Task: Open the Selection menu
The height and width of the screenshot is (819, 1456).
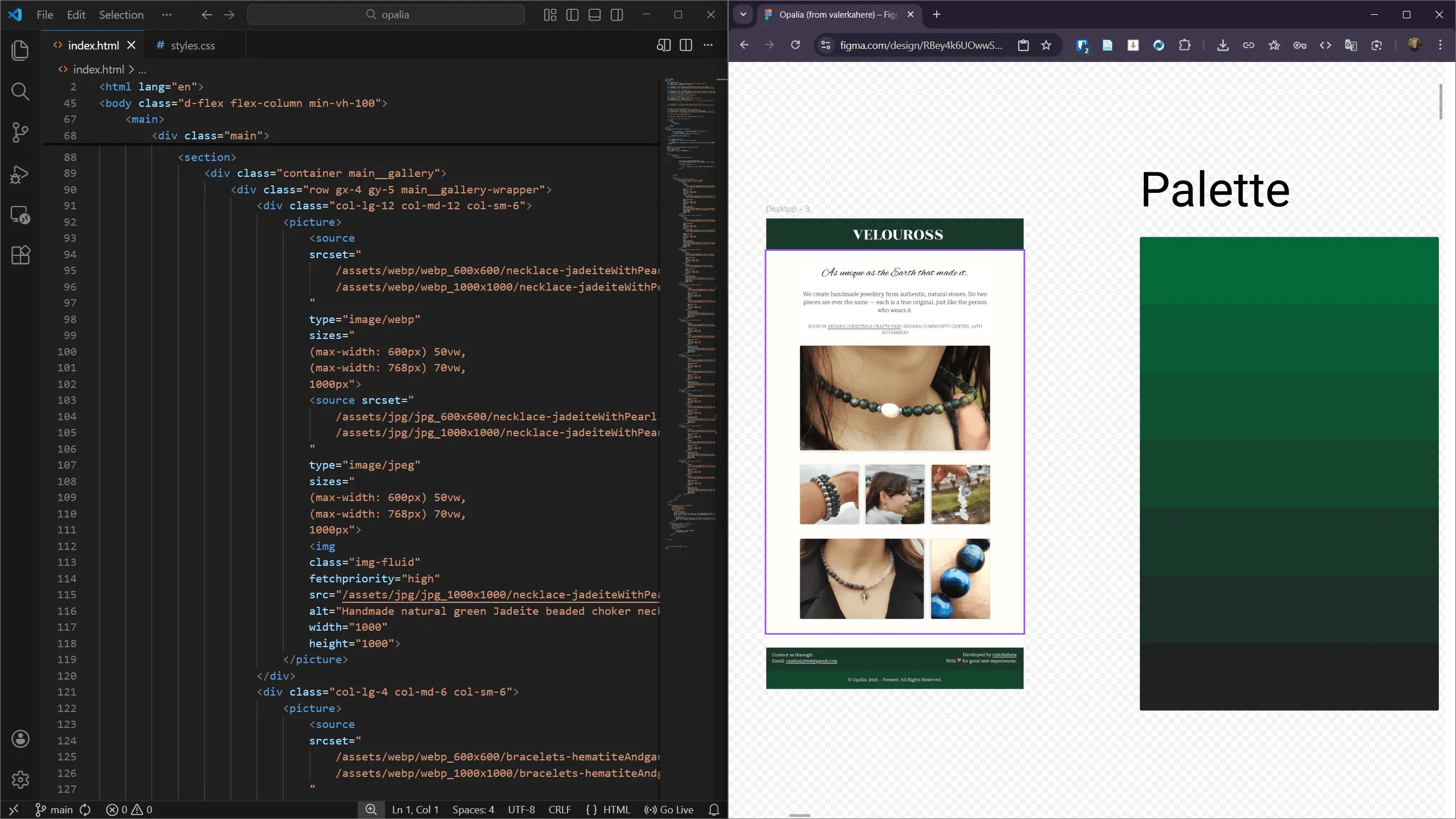Action: click(x=121, y=15)
